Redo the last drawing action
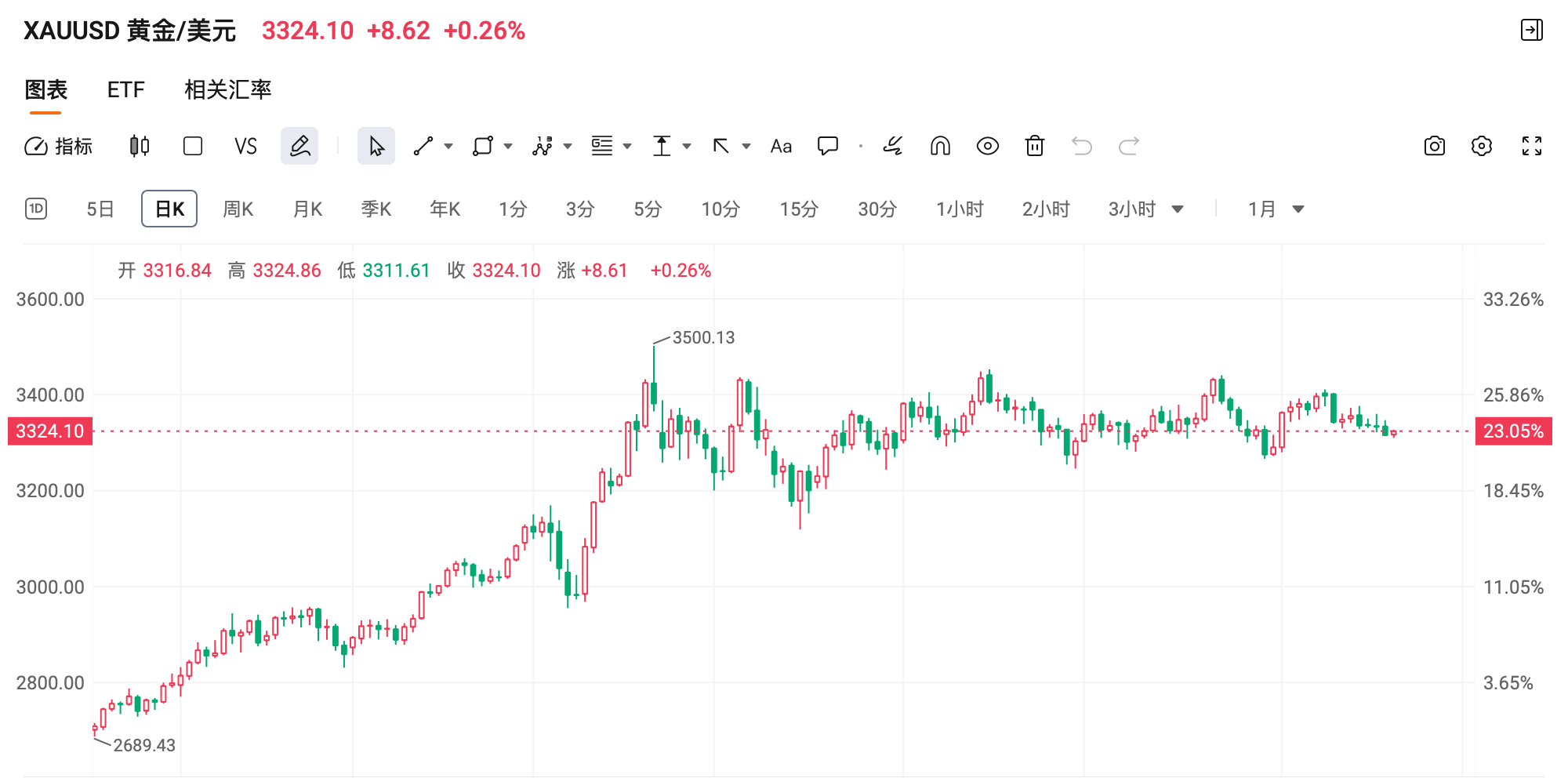Viewport: 1568px width, 778px height. click(1129, 147)
